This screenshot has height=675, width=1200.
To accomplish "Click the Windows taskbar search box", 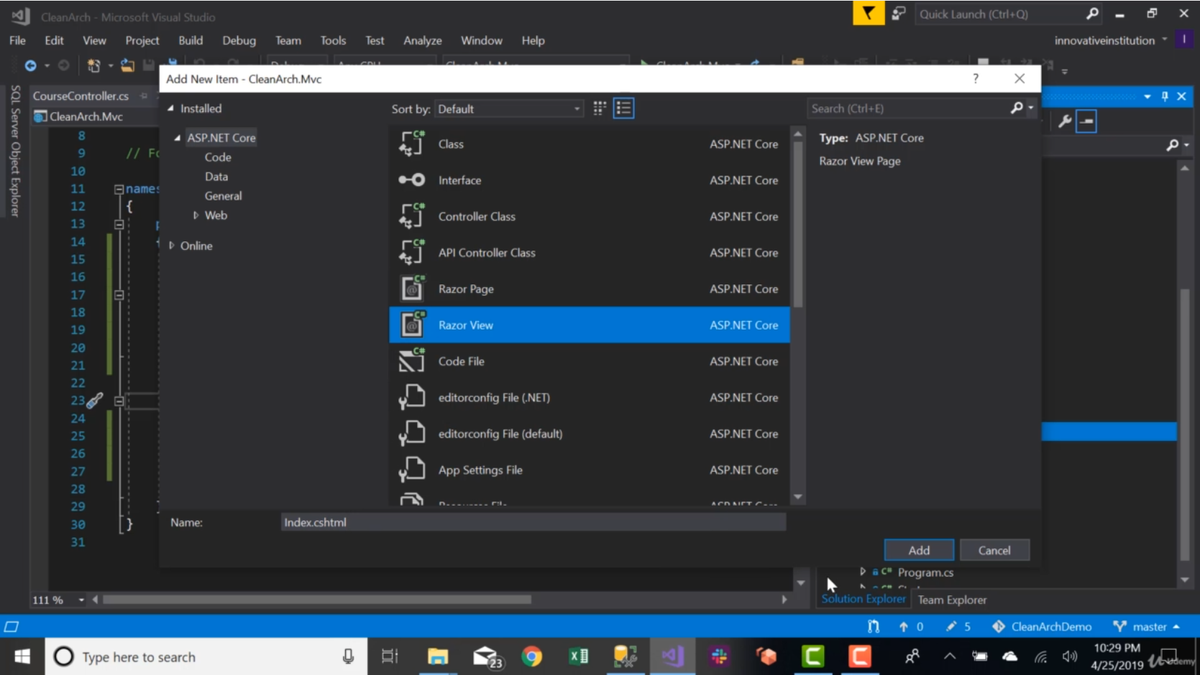I will [206, 657].
